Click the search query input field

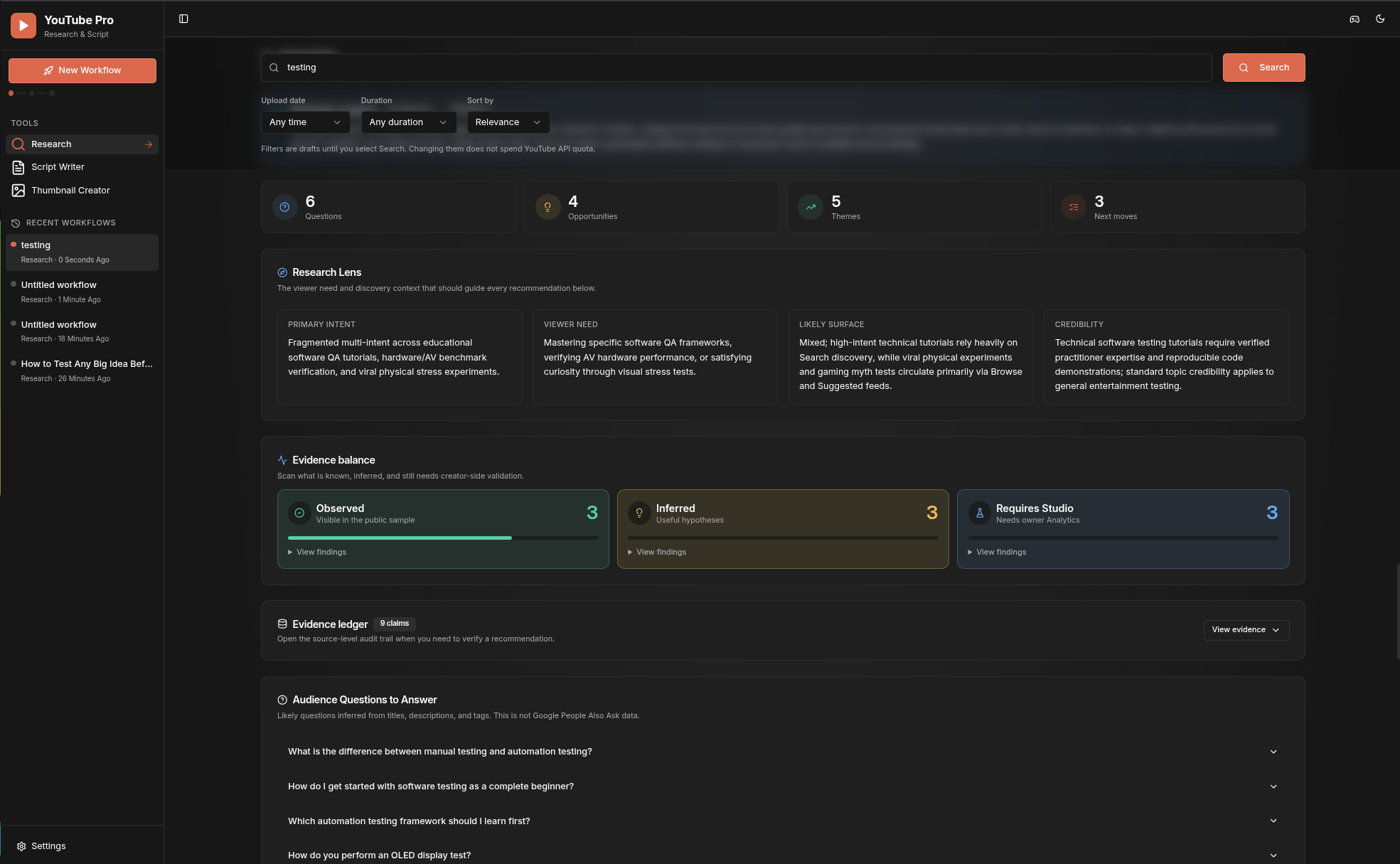pyautogui.click(x=736, y=68)
